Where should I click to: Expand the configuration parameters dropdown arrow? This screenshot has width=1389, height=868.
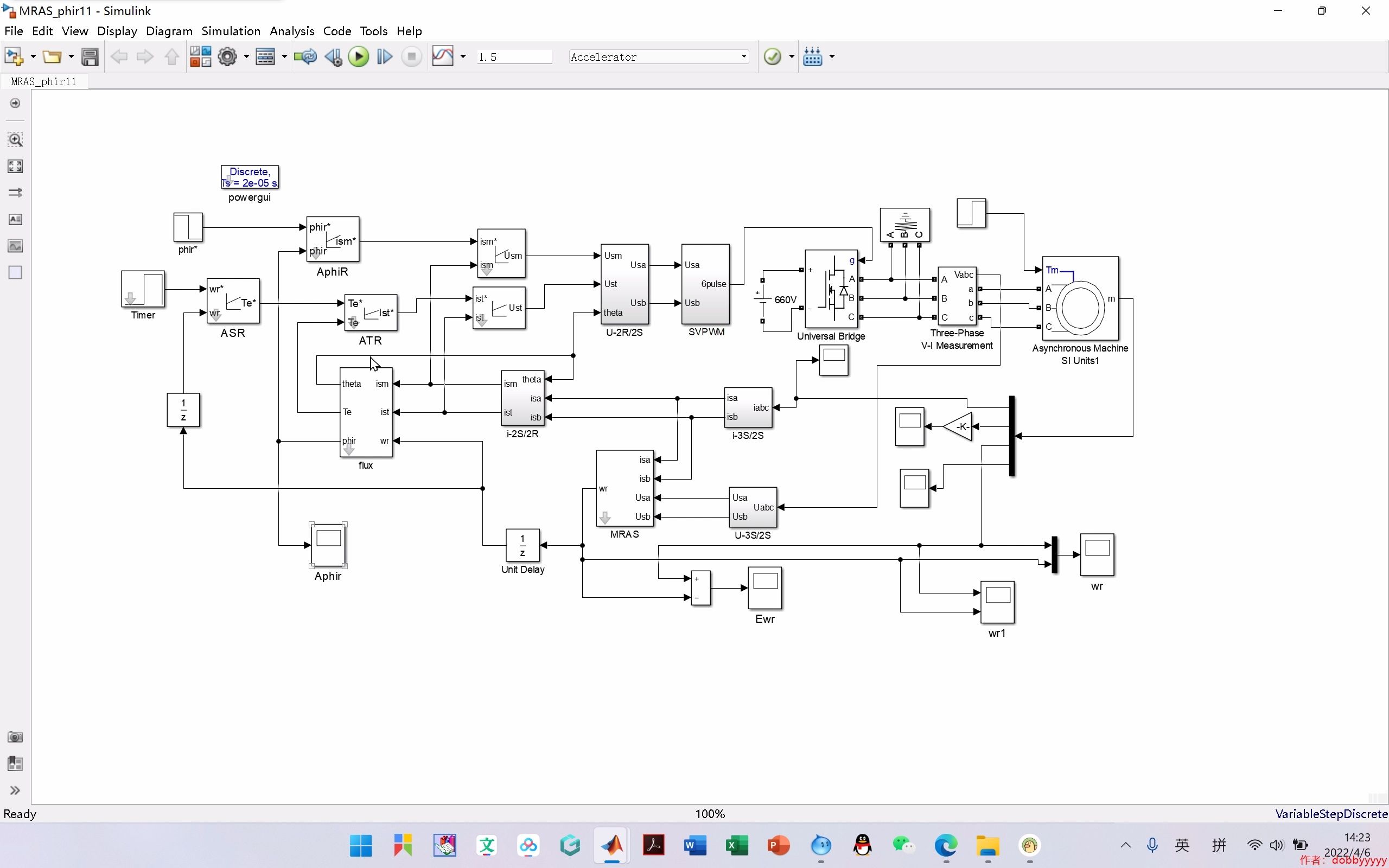[x=246, y=56]
